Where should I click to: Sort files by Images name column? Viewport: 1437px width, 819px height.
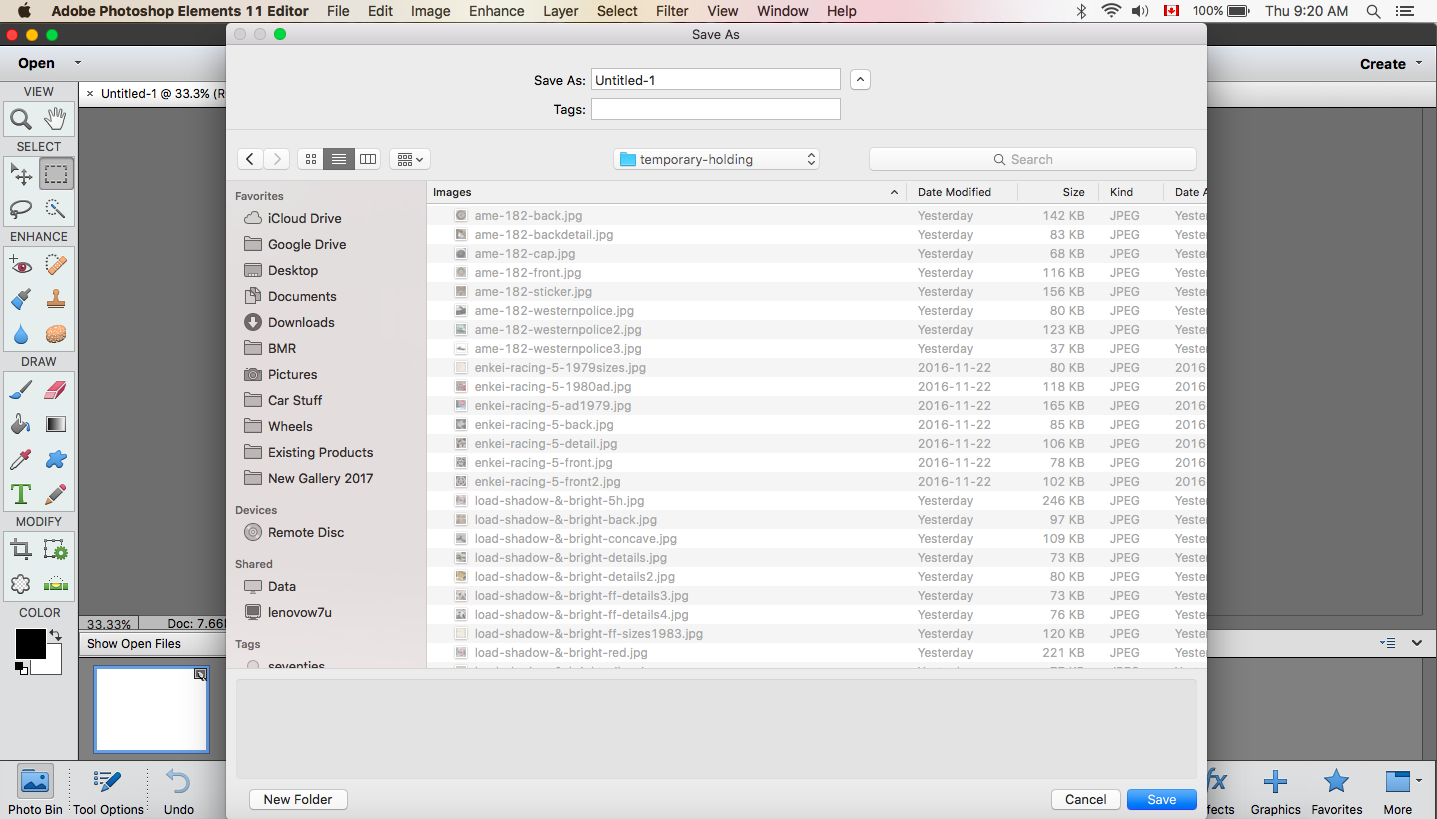tap(666, 192)
